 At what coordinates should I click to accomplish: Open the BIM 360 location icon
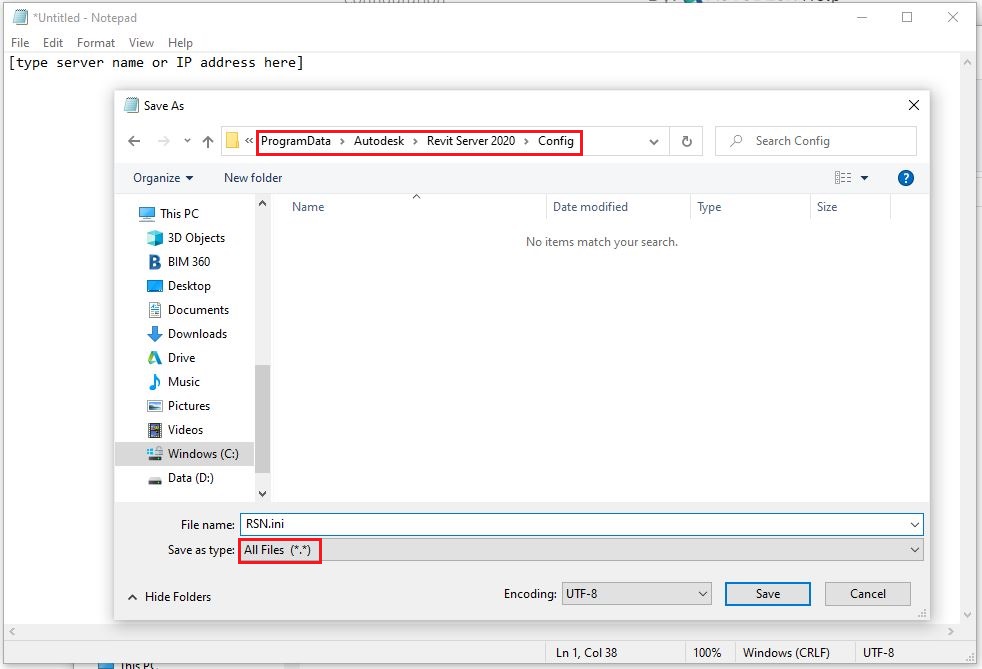tap(154, 262)
